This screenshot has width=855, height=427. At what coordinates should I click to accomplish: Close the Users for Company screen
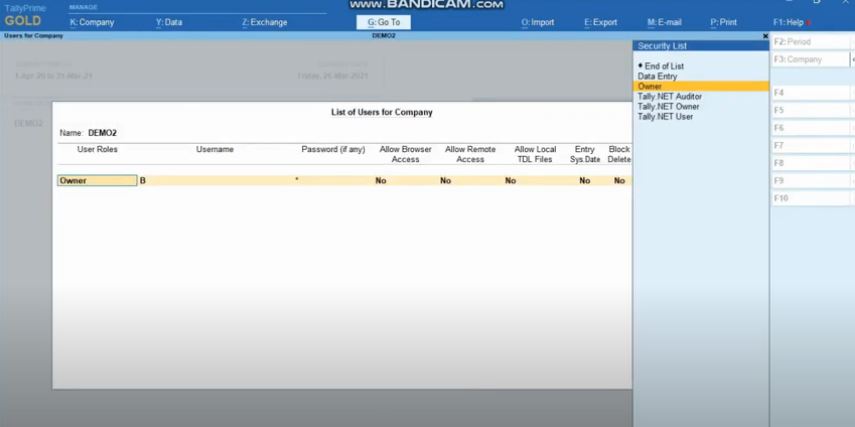tap(765, 36)
